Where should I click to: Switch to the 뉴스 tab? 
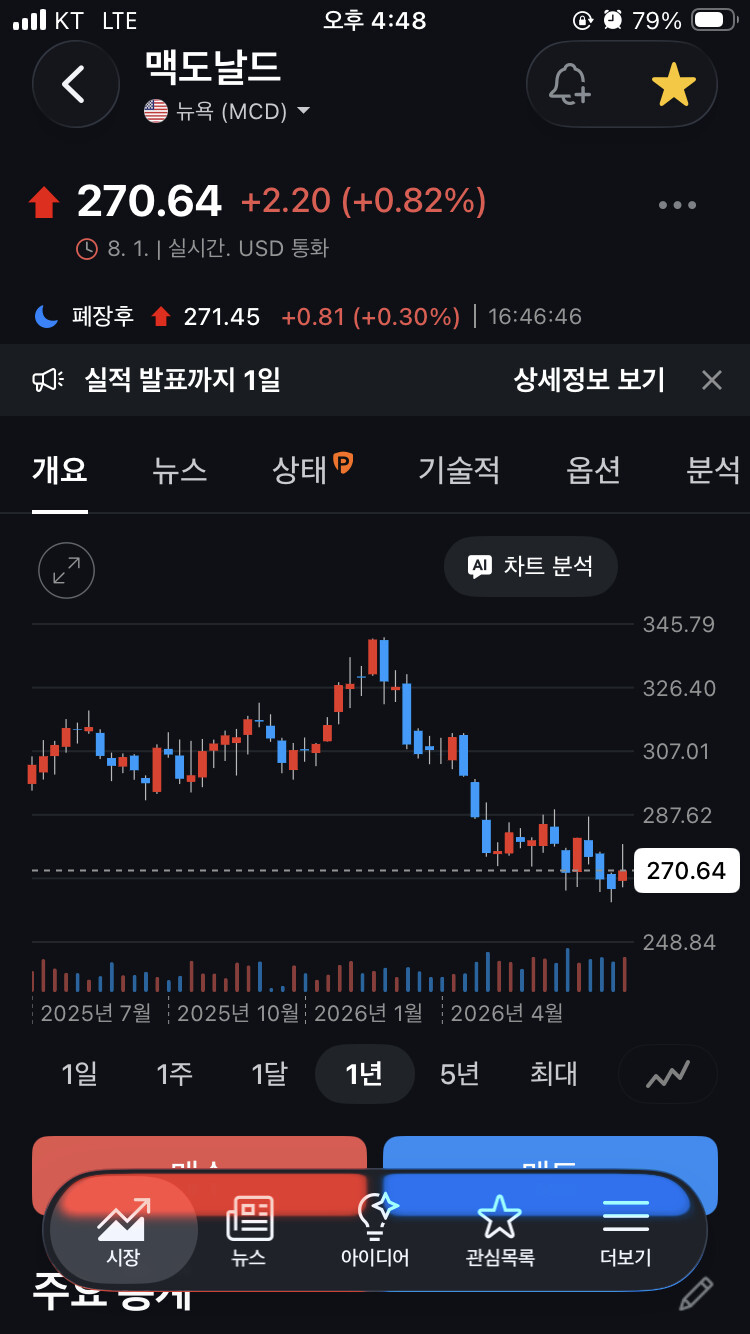tap(180, 469)
